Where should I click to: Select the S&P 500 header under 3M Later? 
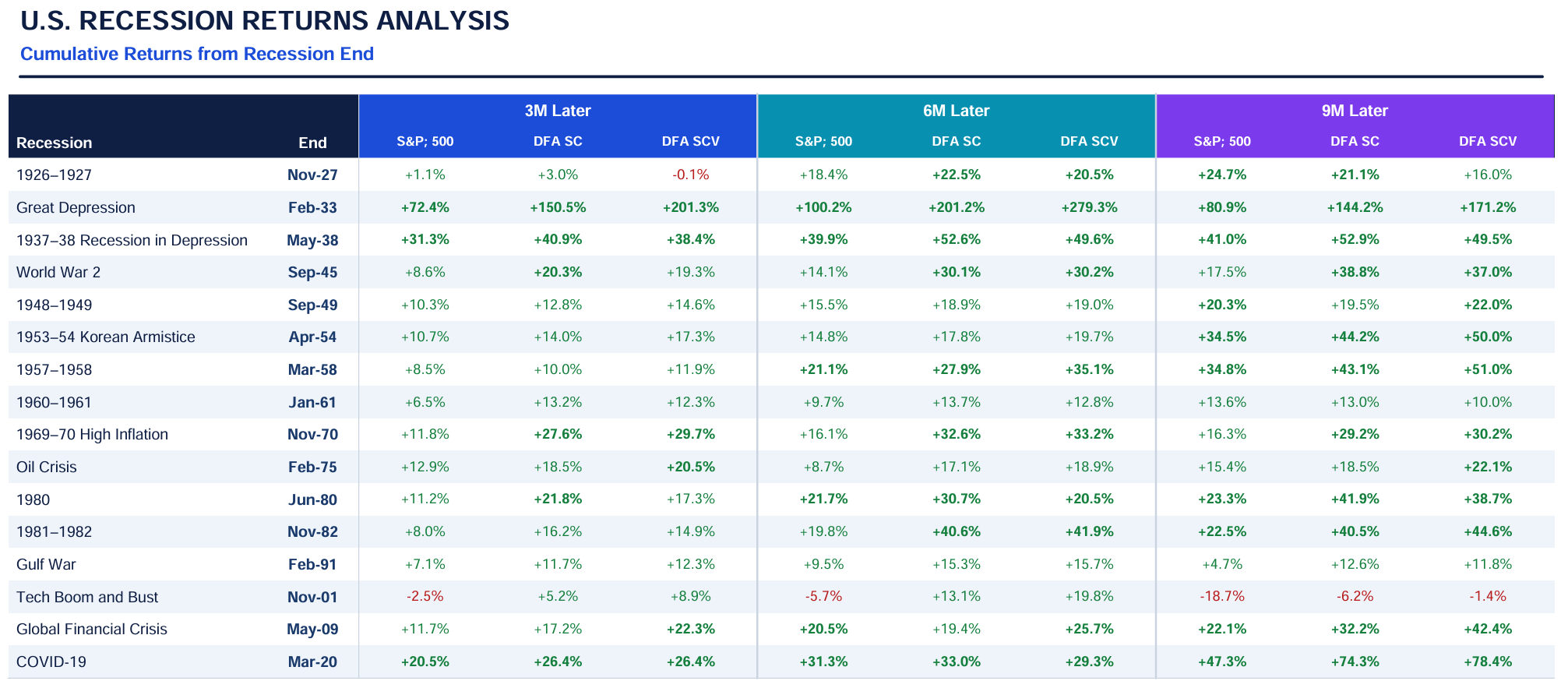tap(425, 141)
